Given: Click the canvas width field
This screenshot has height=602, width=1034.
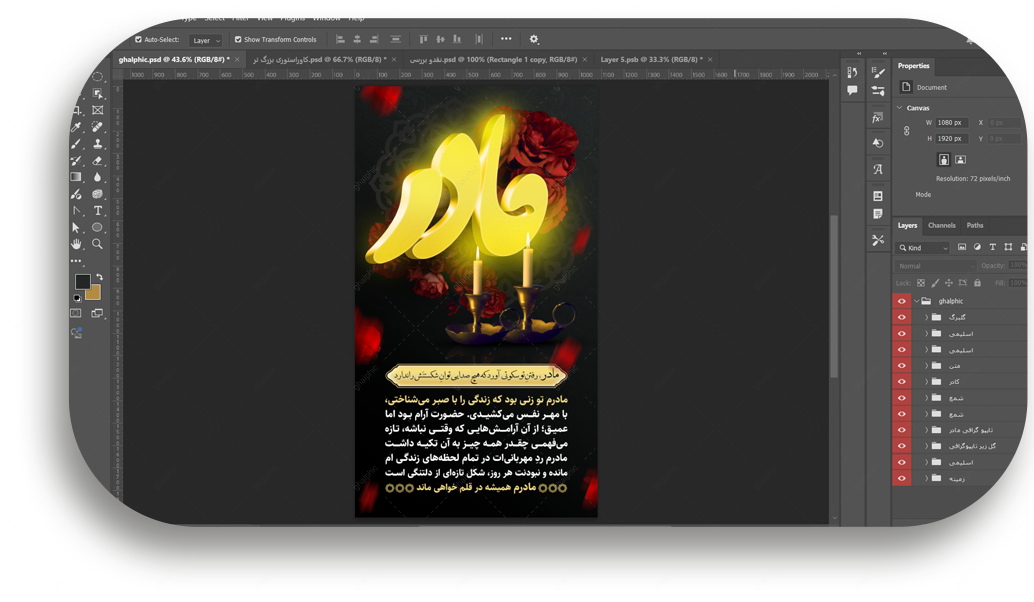Looking at the screenshot, I should (x=950, y=123).
